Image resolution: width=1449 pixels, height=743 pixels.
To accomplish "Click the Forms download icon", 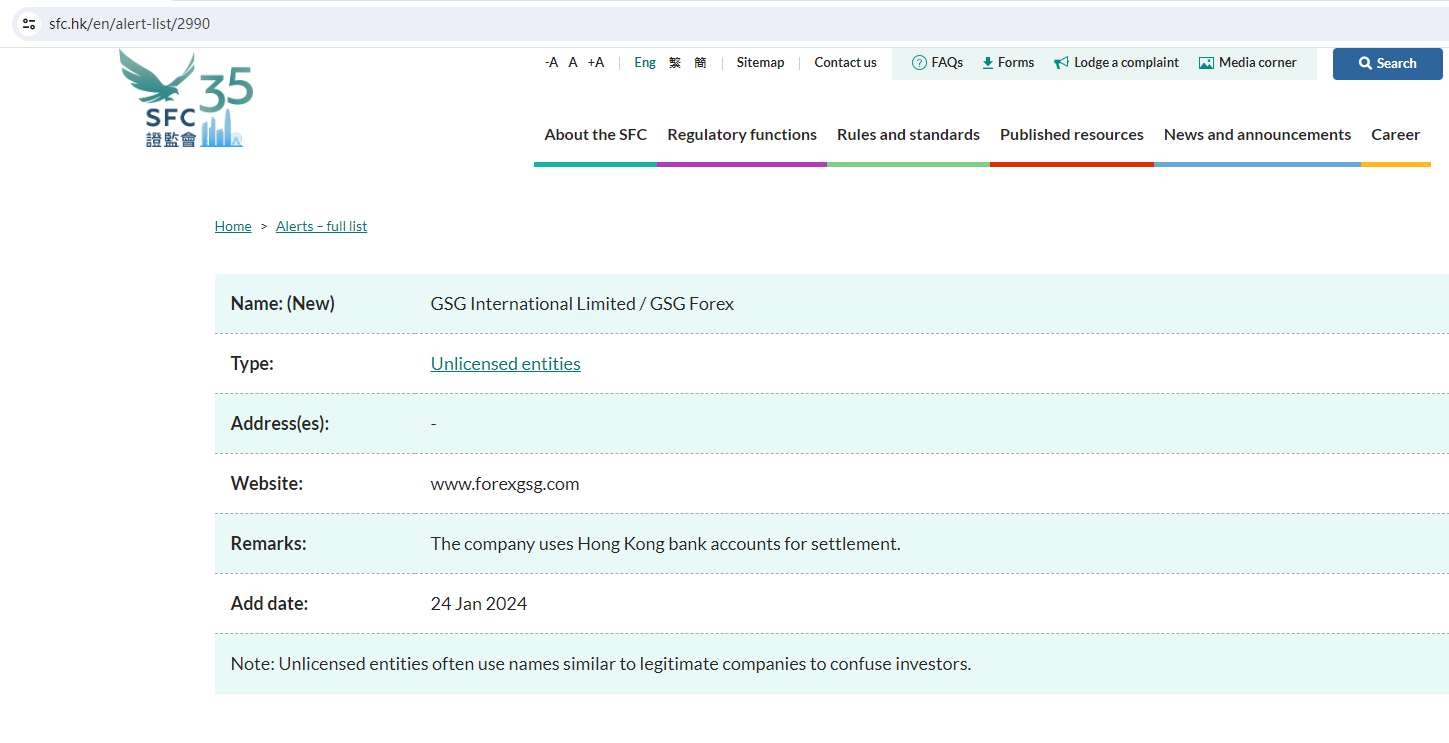I will (x=987, y=63).
